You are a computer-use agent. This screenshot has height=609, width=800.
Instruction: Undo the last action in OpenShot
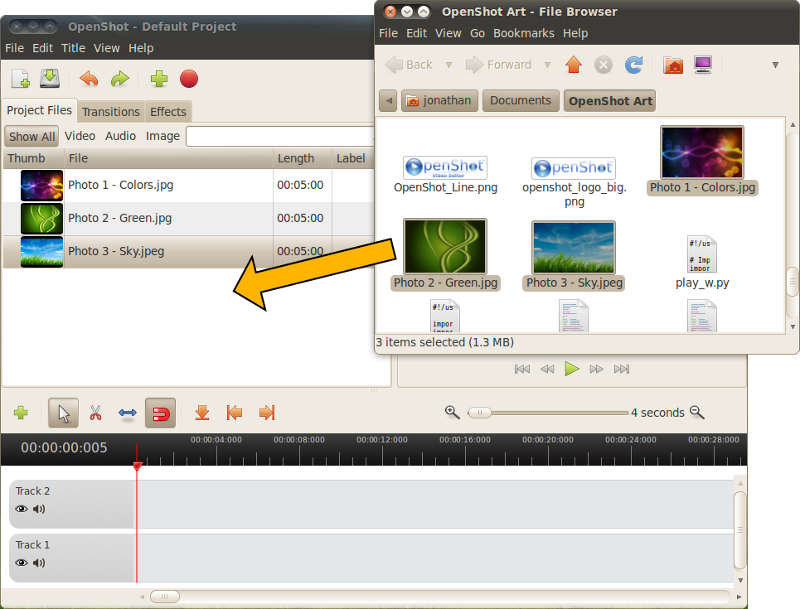click(89, 79)
